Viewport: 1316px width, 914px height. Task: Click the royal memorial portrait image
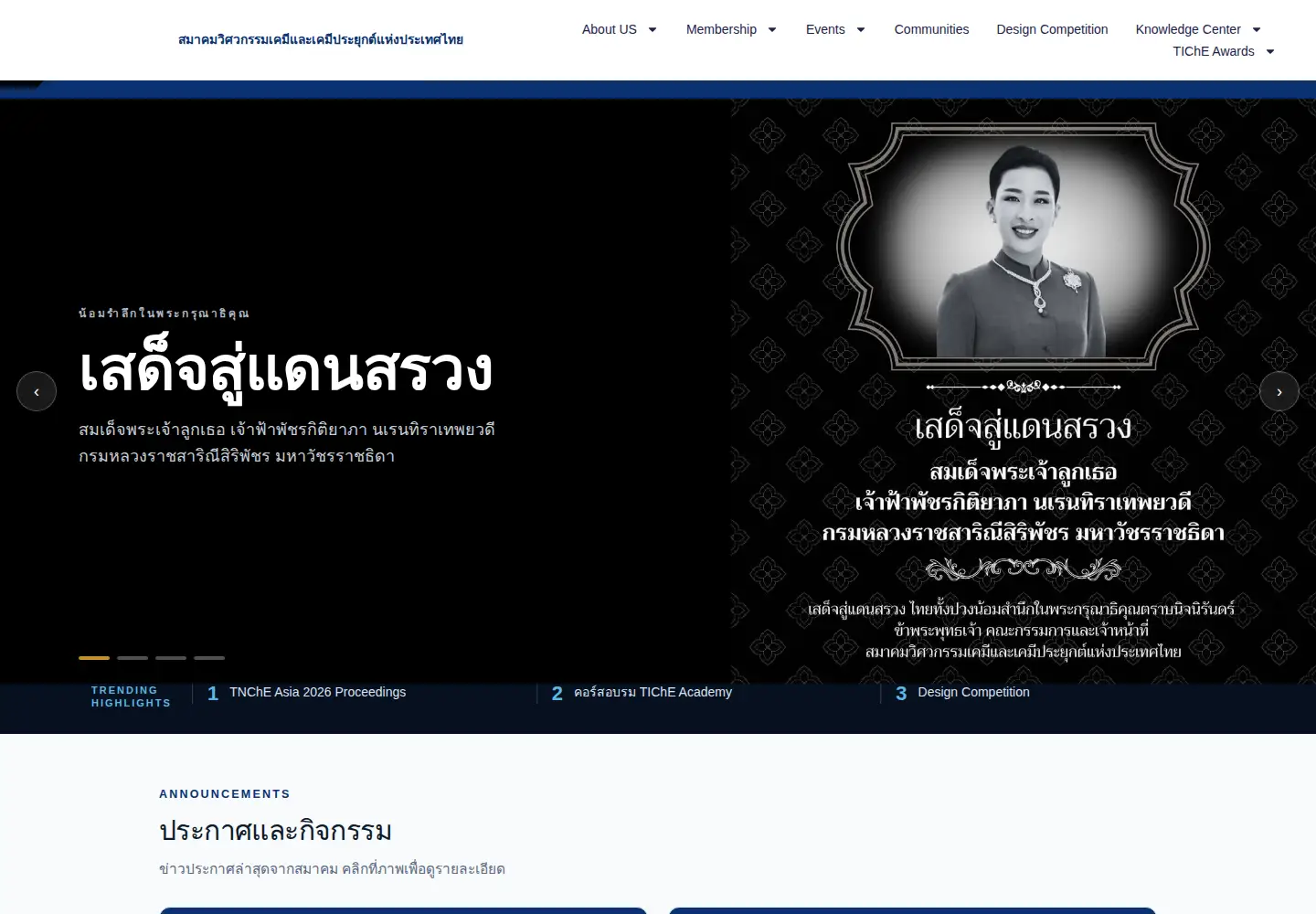1024,391
